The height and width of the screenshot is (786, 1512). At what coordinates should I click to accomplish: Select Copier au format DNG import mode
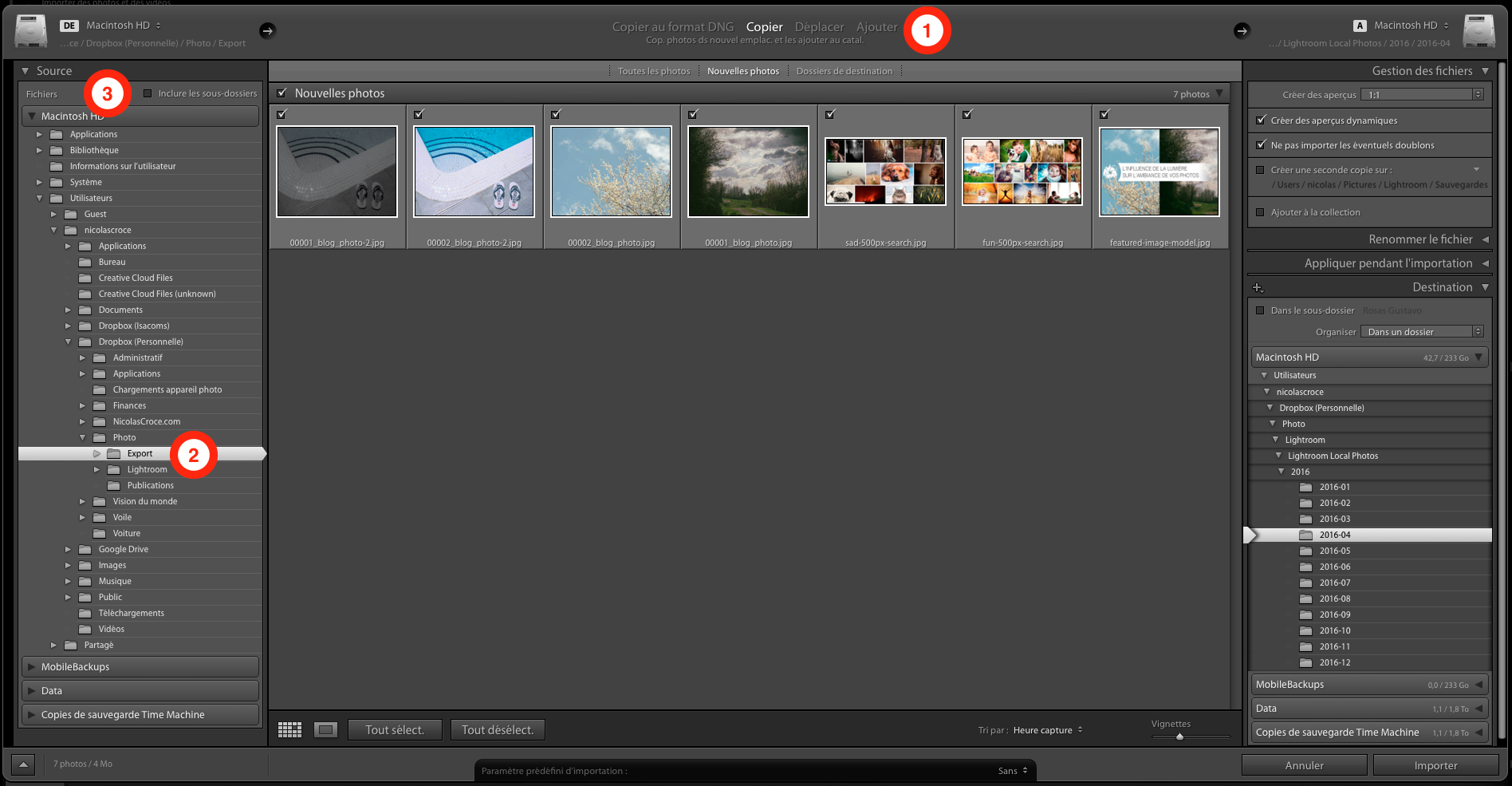(672, 26)
